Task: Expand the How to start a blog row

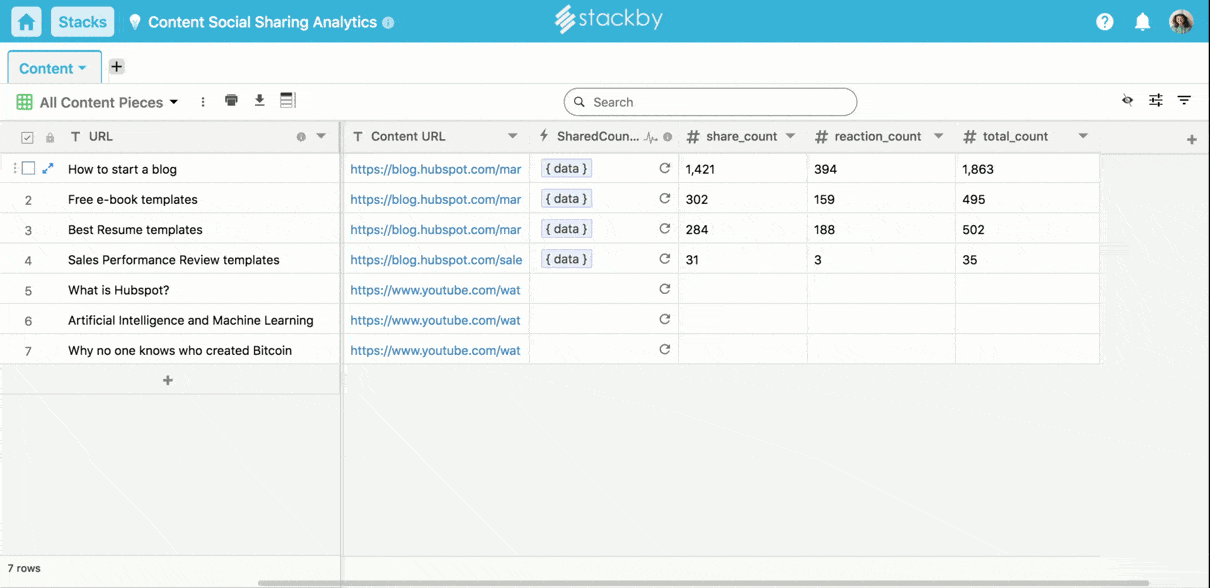Action: (x=48, y=169)
